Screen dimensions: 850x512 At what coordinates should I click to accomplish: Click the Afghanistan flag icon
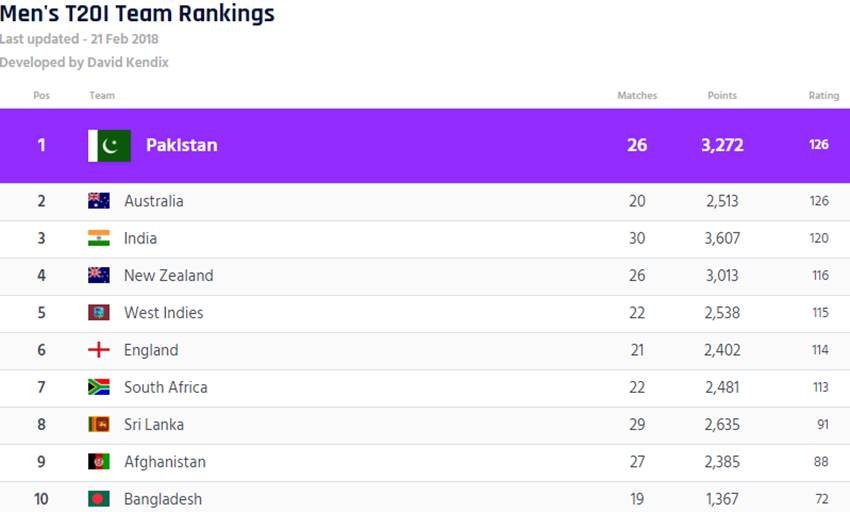tap(99, 462)
